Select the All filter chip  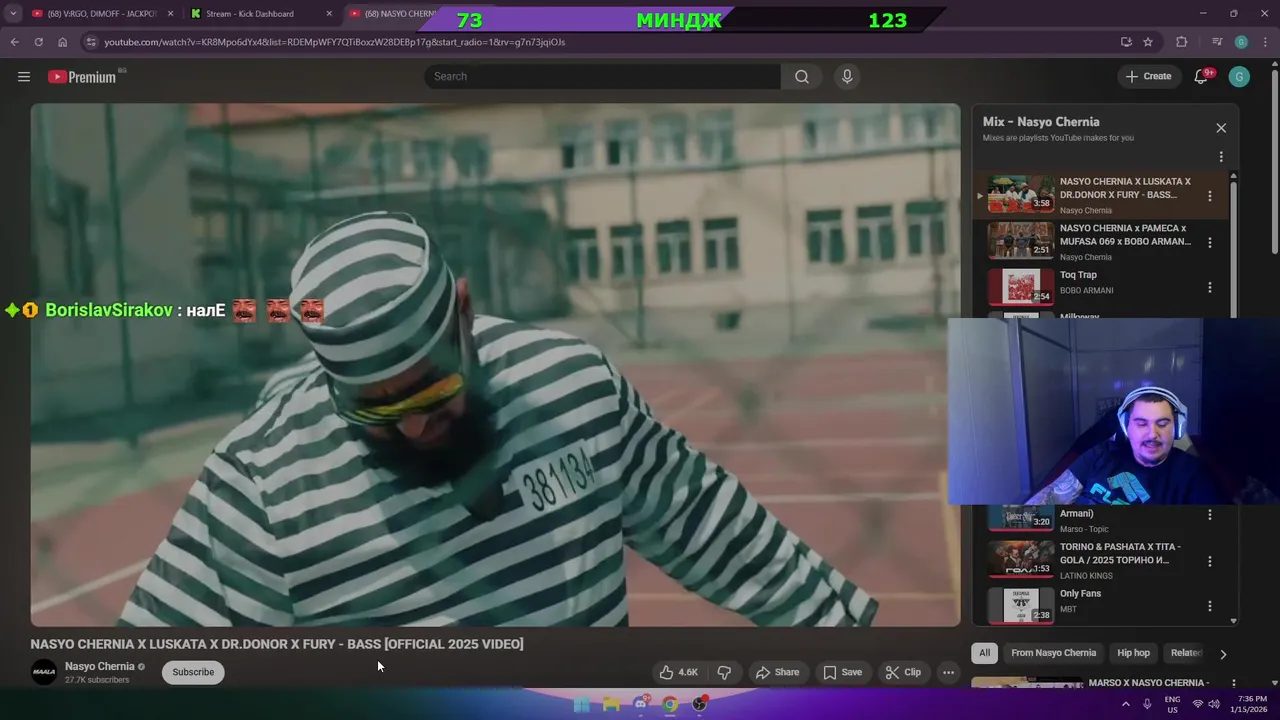pos(985,653)
